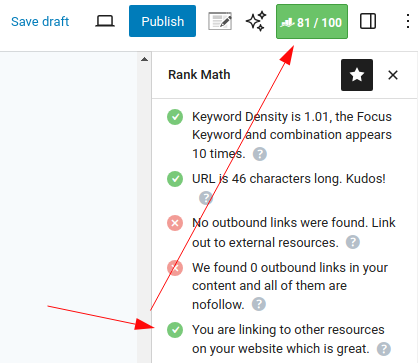Open help icon for URL length
This screenshot has width=418, height=363.
click(x=206, y=198)
